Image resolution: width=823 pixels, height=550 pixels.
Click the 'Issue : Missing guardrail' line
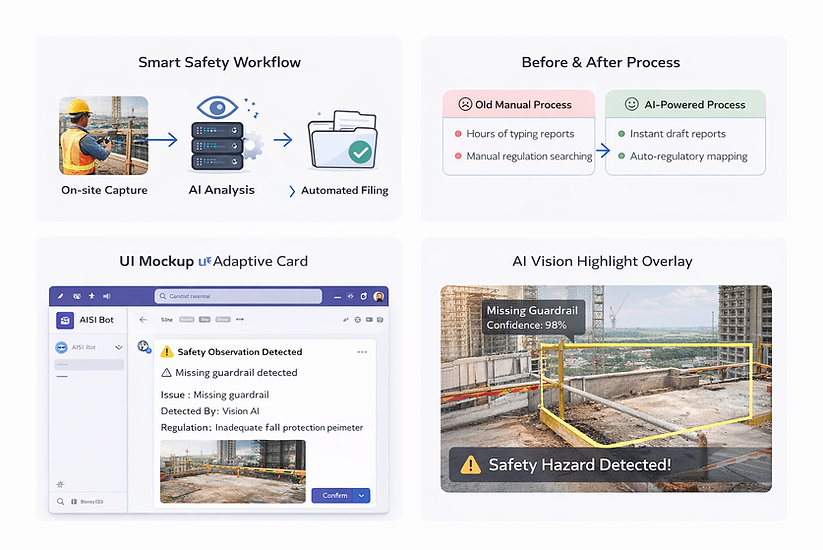pos(215,395)
